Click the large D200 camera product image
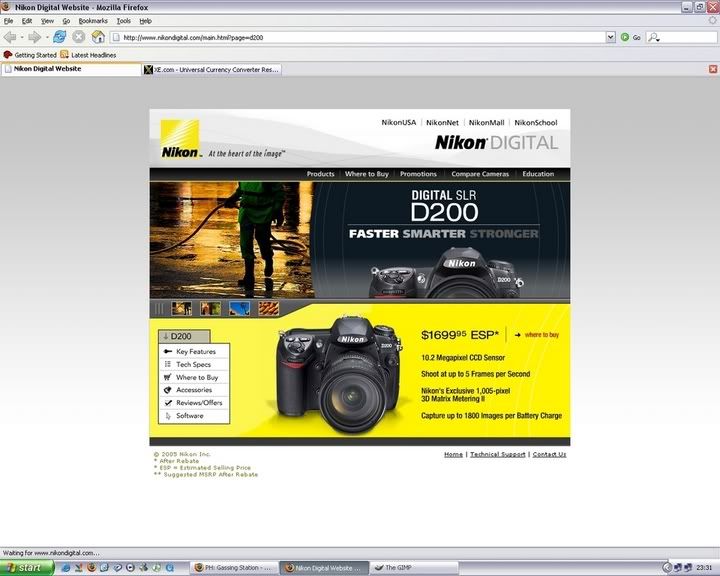The image size is (720, 576). coord(339,374)
